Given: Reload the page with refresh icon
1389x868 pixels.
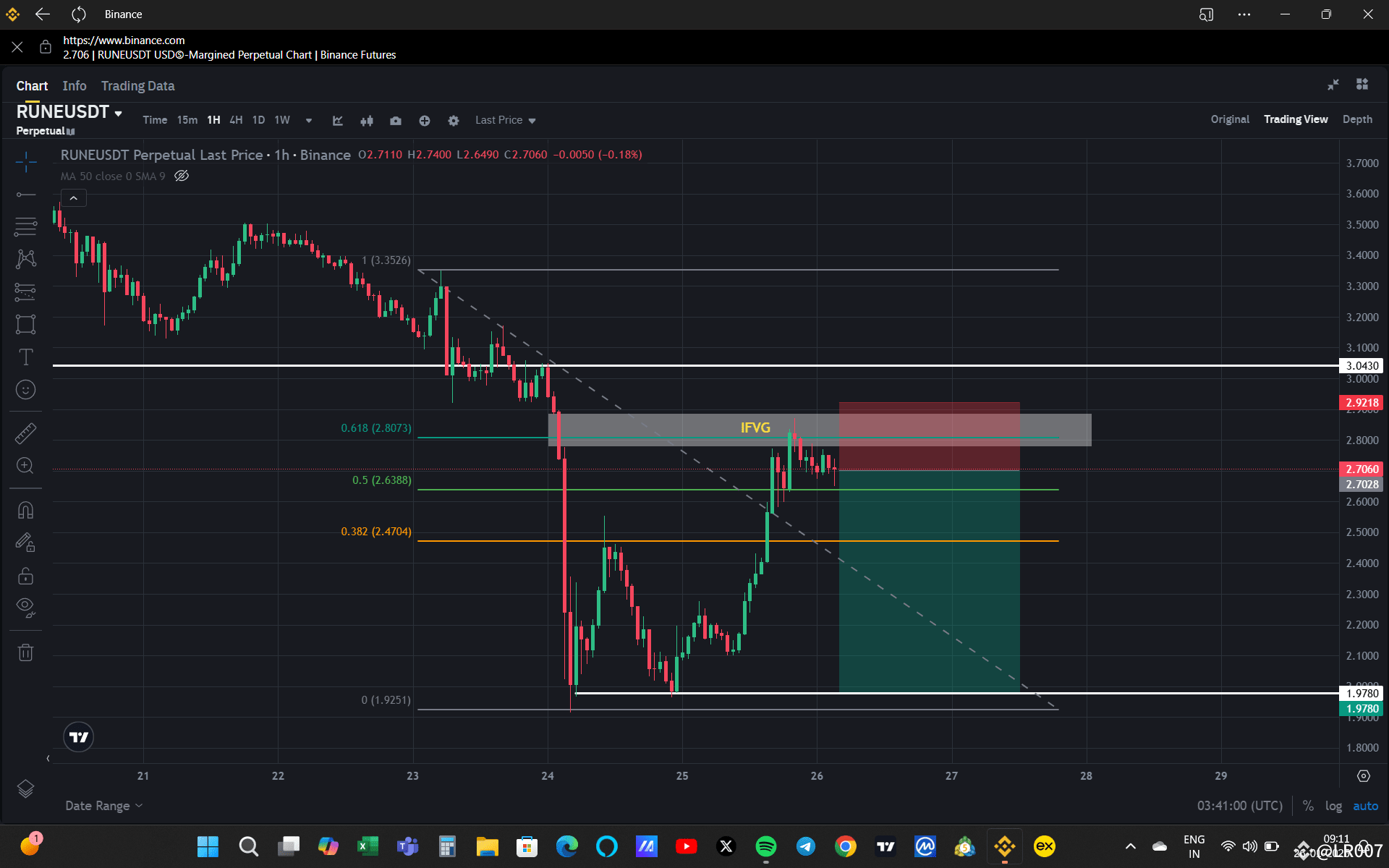Looking at the screenshot, I should point(79,14).
